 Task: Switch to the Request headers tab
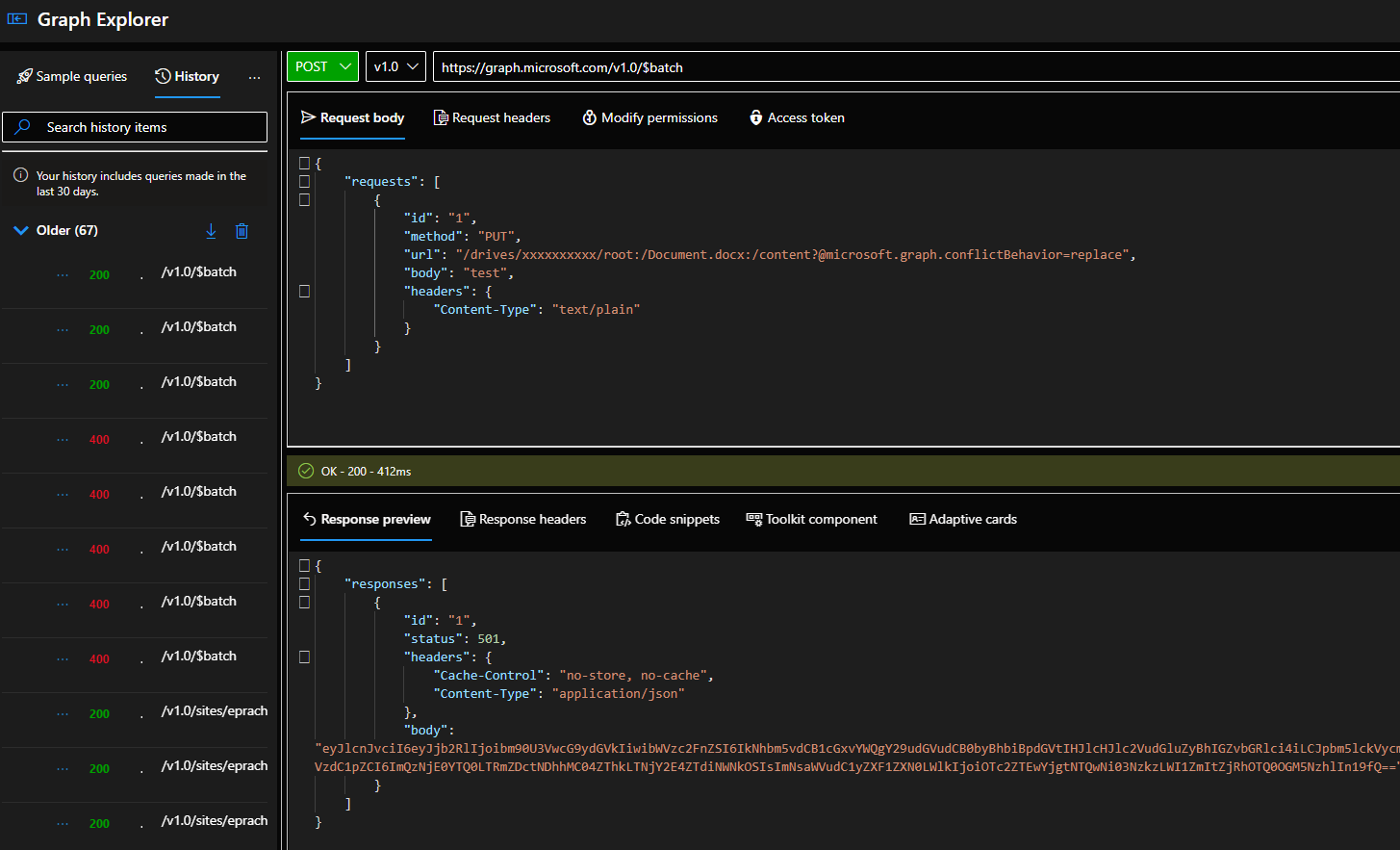492,117
